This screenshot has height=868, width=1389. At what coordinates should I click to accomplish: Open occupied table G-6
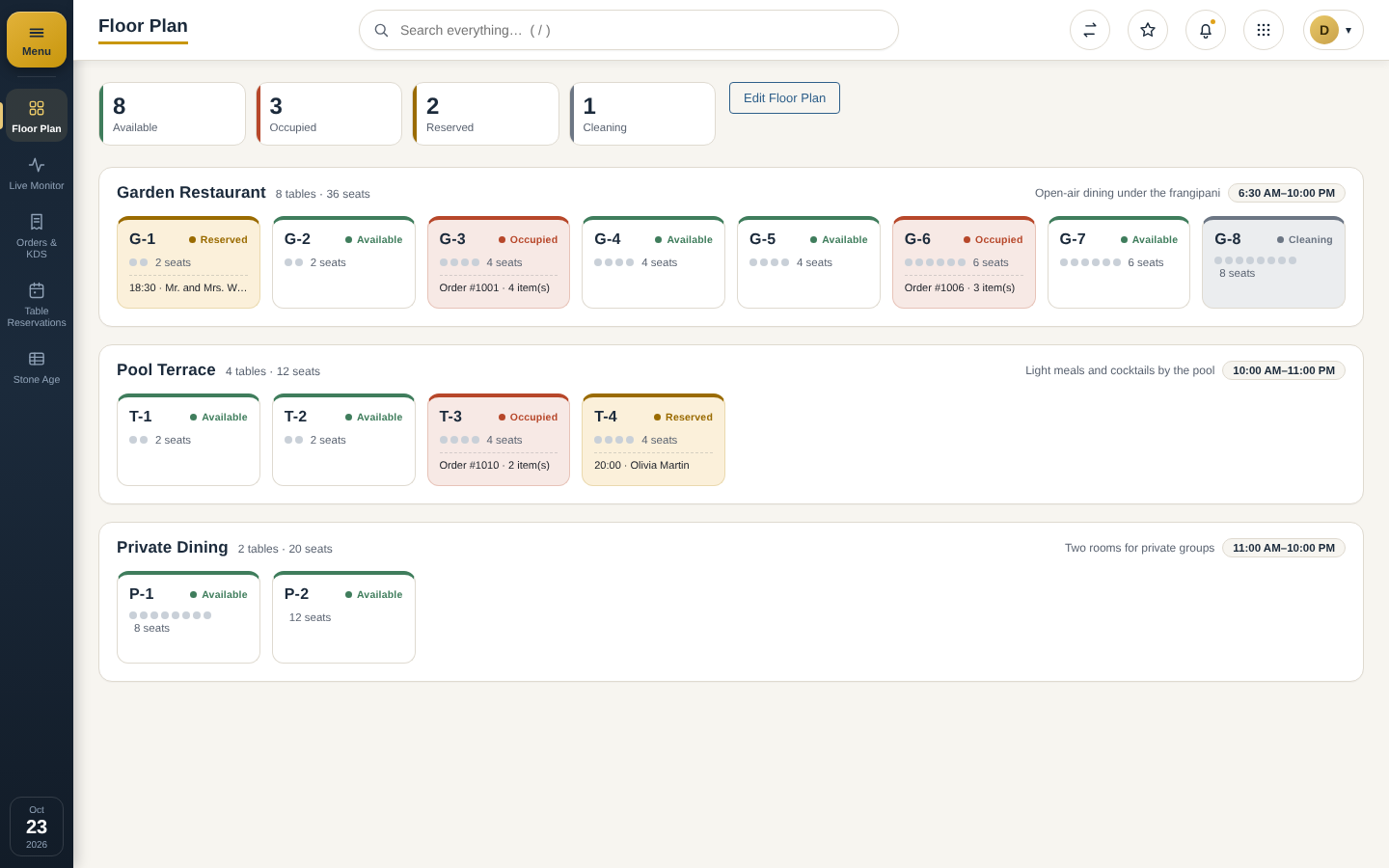coord(964,262)
